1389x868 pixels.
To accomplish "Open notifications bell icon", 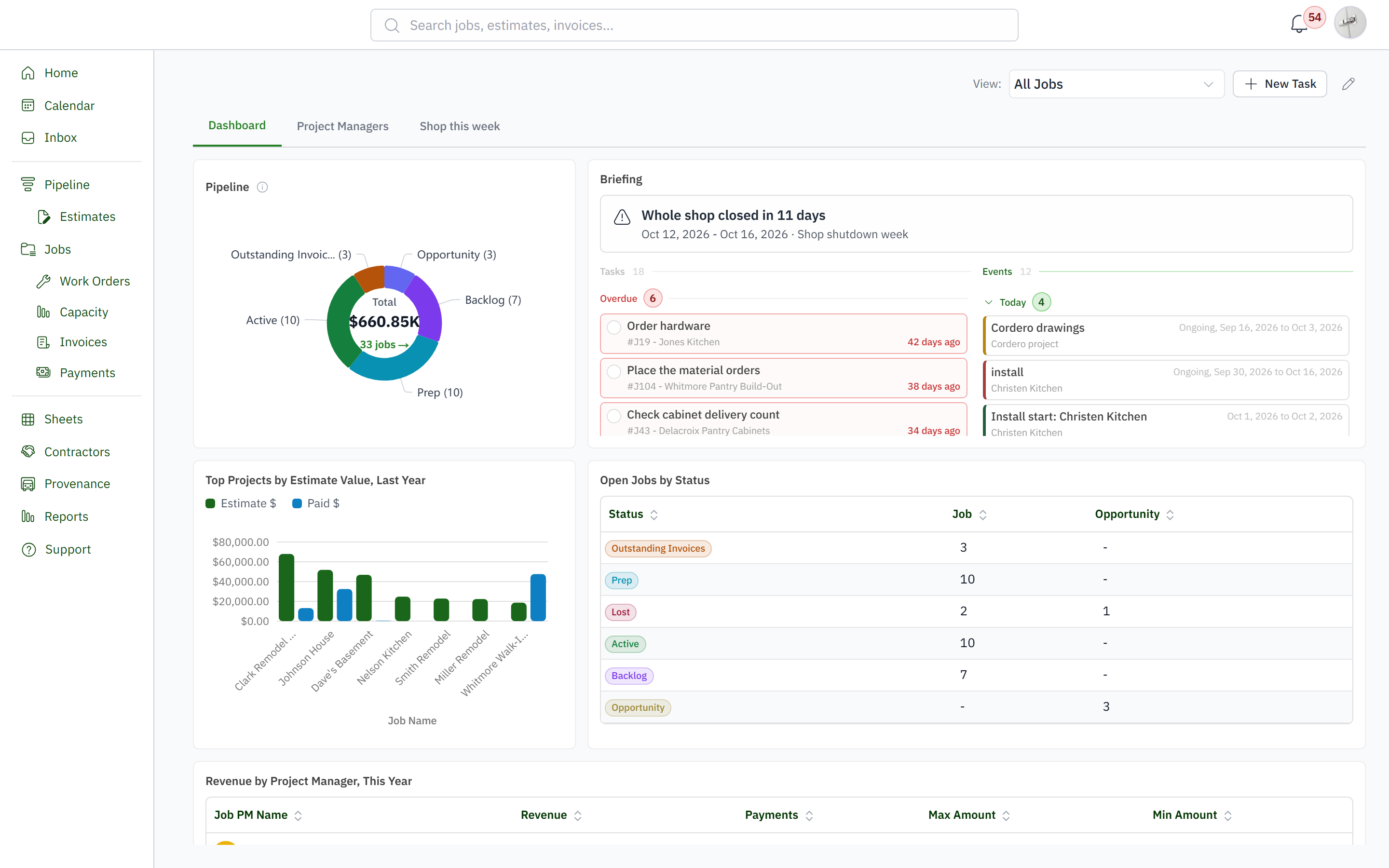I will (1298, 25).
